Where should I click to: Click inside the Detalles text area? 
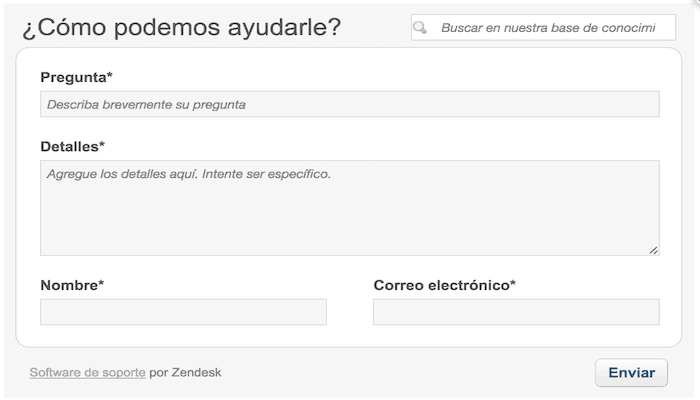350,208
